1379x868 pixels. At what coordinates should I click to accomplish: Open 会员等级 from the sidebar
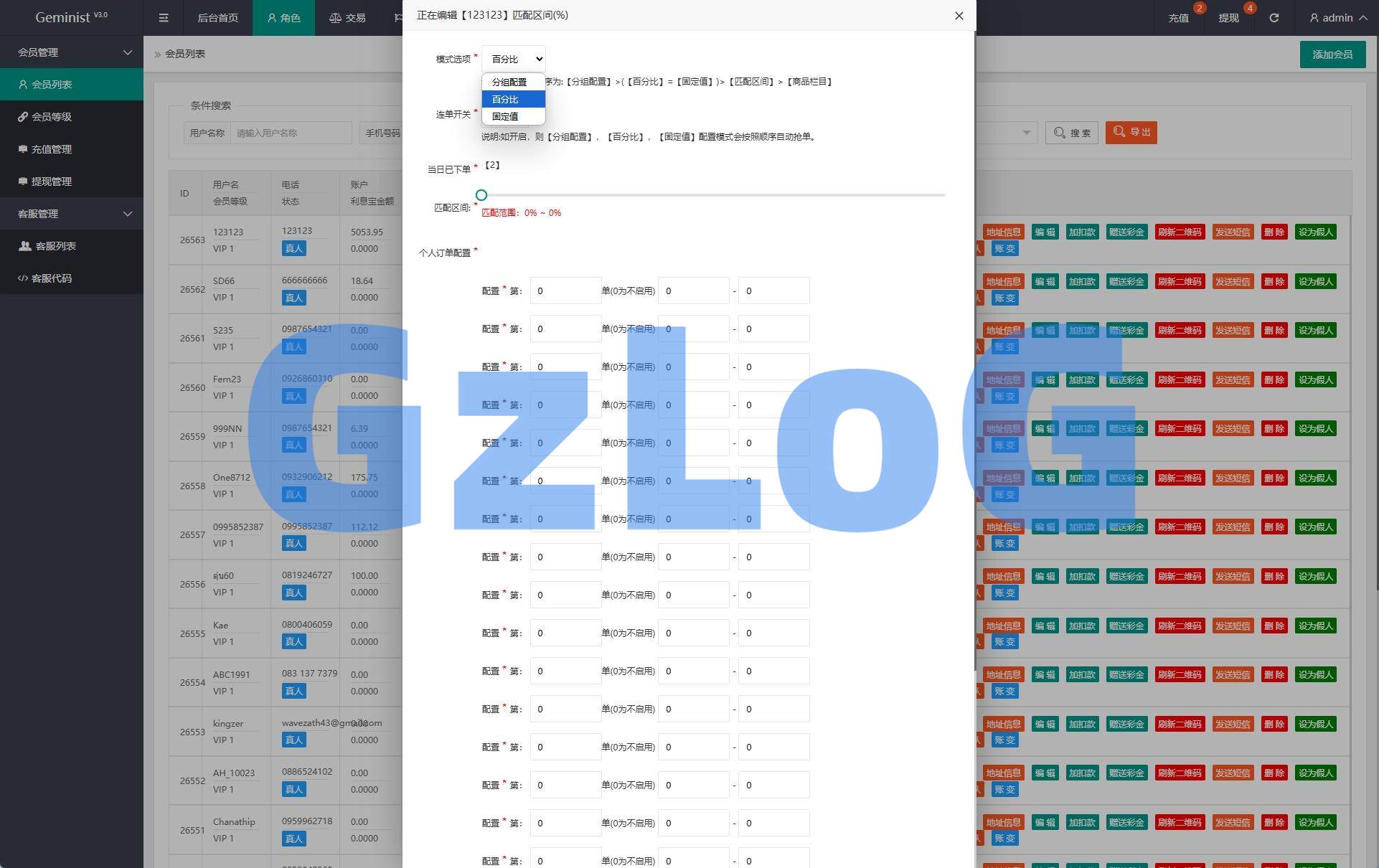click(51, 117)
